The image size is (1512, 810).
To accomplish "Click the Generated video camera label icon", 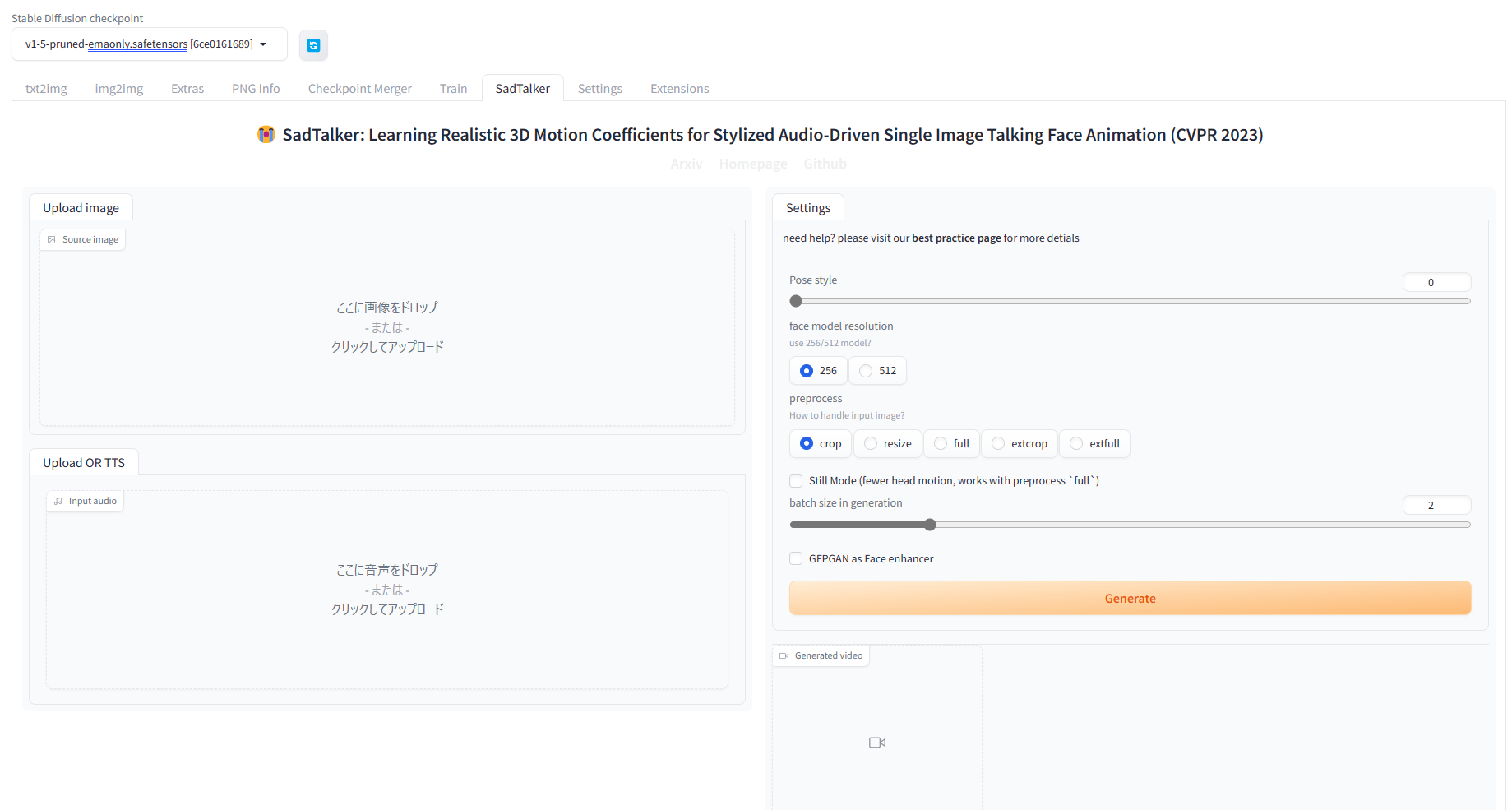I will pos(784,656).
